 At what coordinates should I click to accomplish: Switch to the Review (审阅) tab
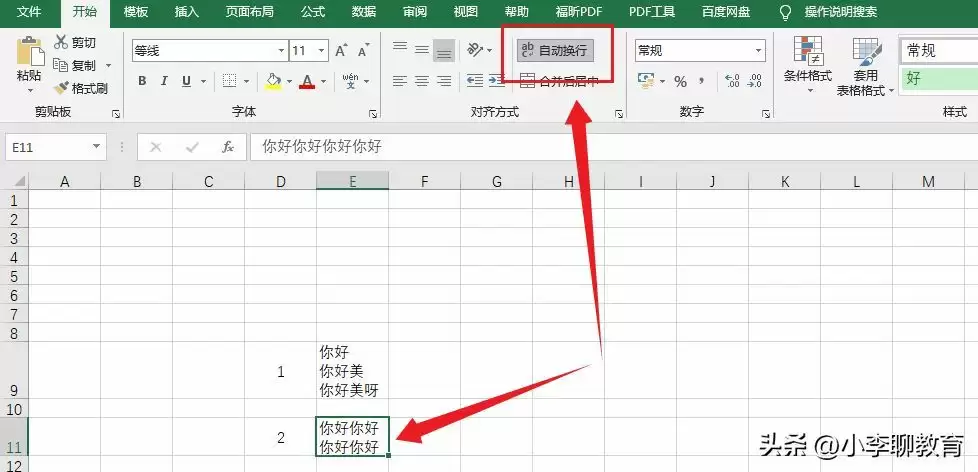click(415, 12)
